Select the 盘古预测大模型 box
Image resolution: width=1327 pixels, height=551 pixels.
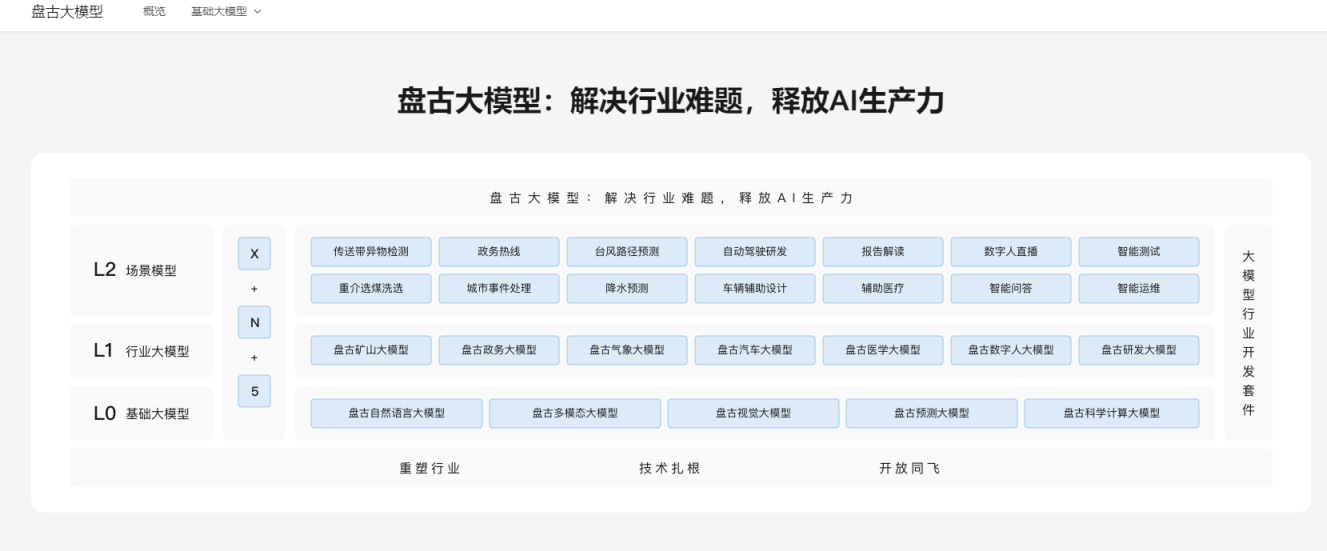(932, 413)
